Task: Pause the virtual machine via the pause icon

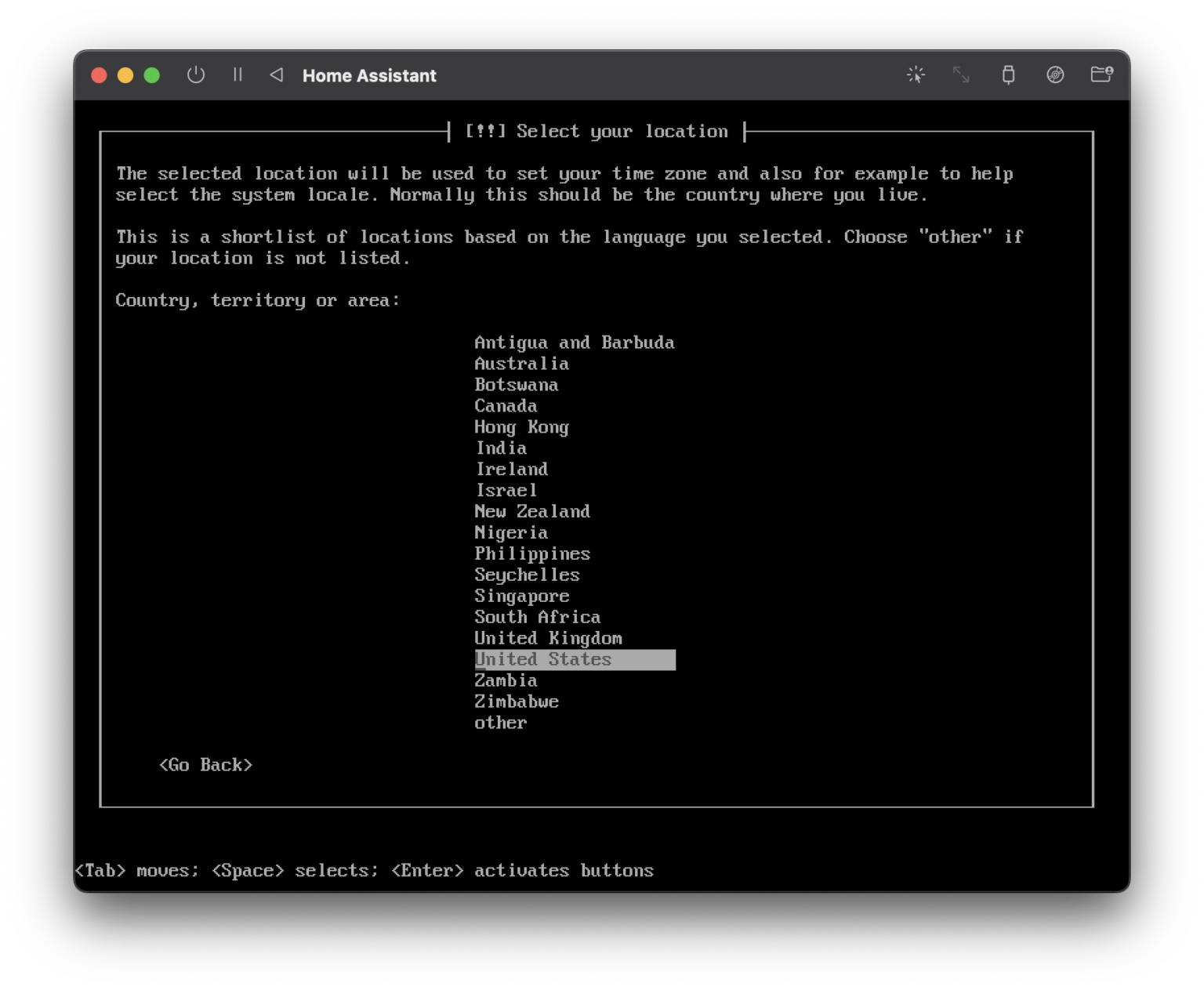Action: [238, 75]
